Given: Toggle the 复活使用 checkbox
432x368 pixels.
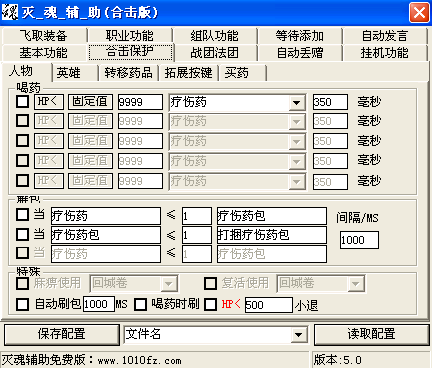Looking at the screenshot, I should tap(210, 284).
